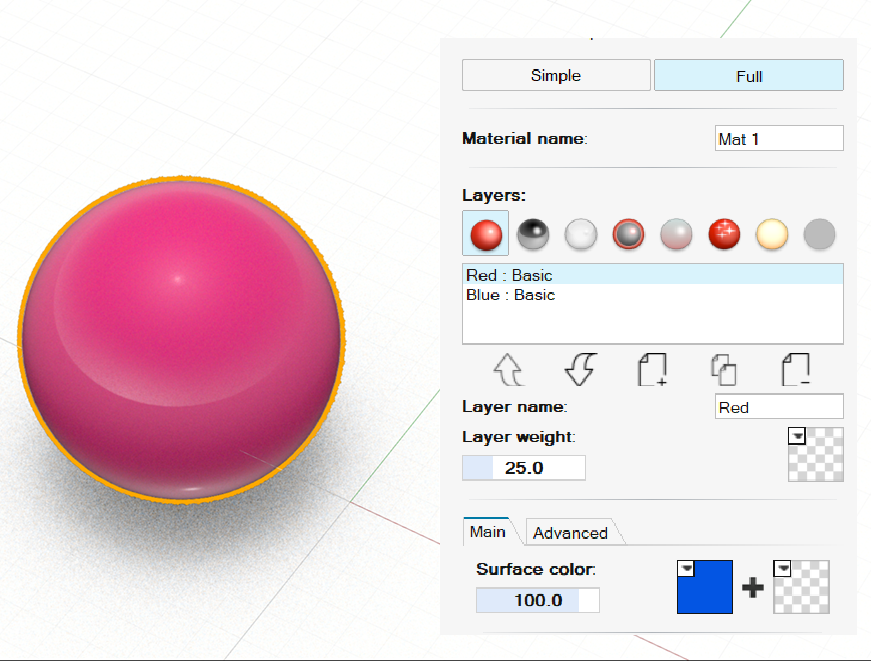Switch to Full material mode

pyautogui.click(x=749, y=75)
